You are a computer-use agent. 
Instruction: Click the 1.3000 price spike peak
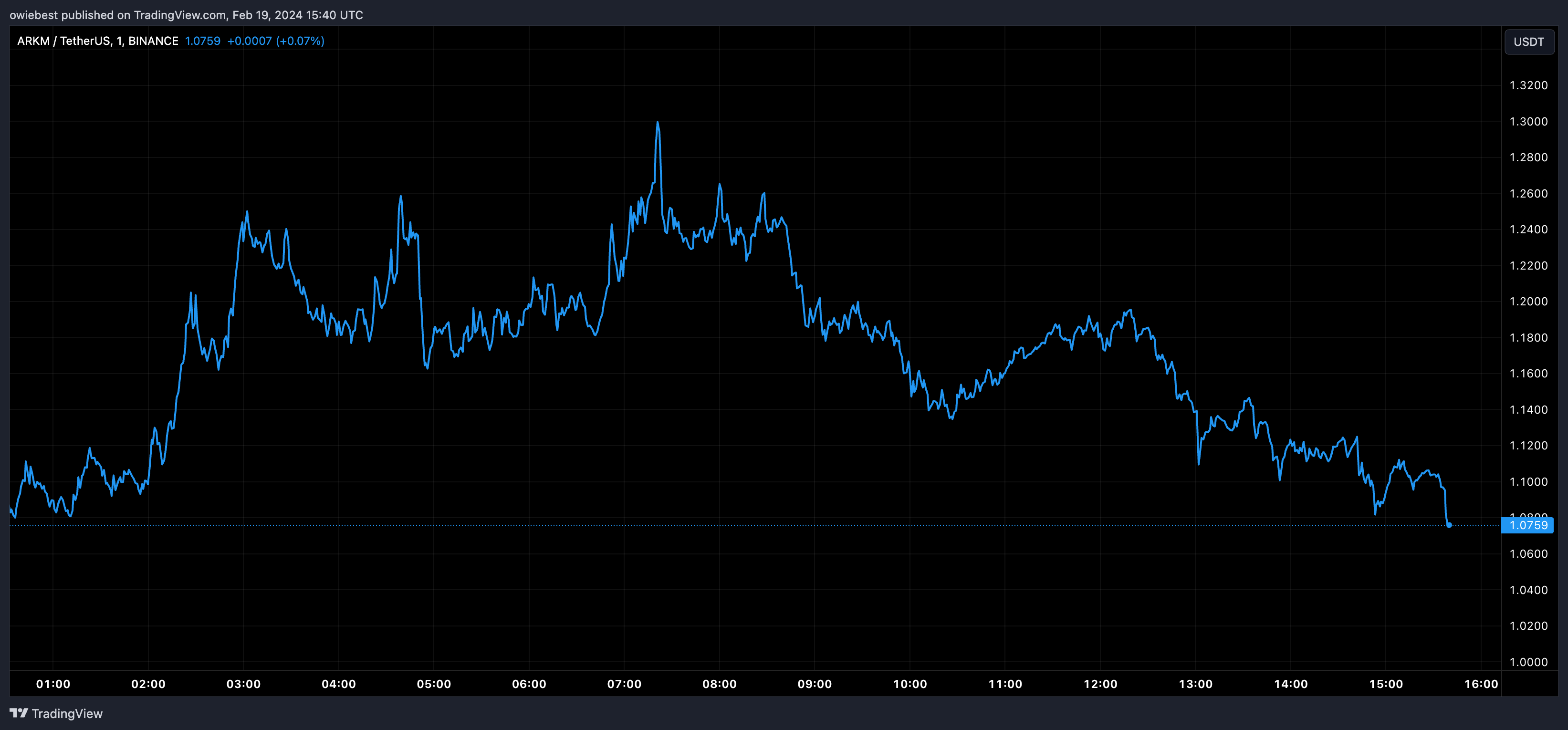click(658, 123)
